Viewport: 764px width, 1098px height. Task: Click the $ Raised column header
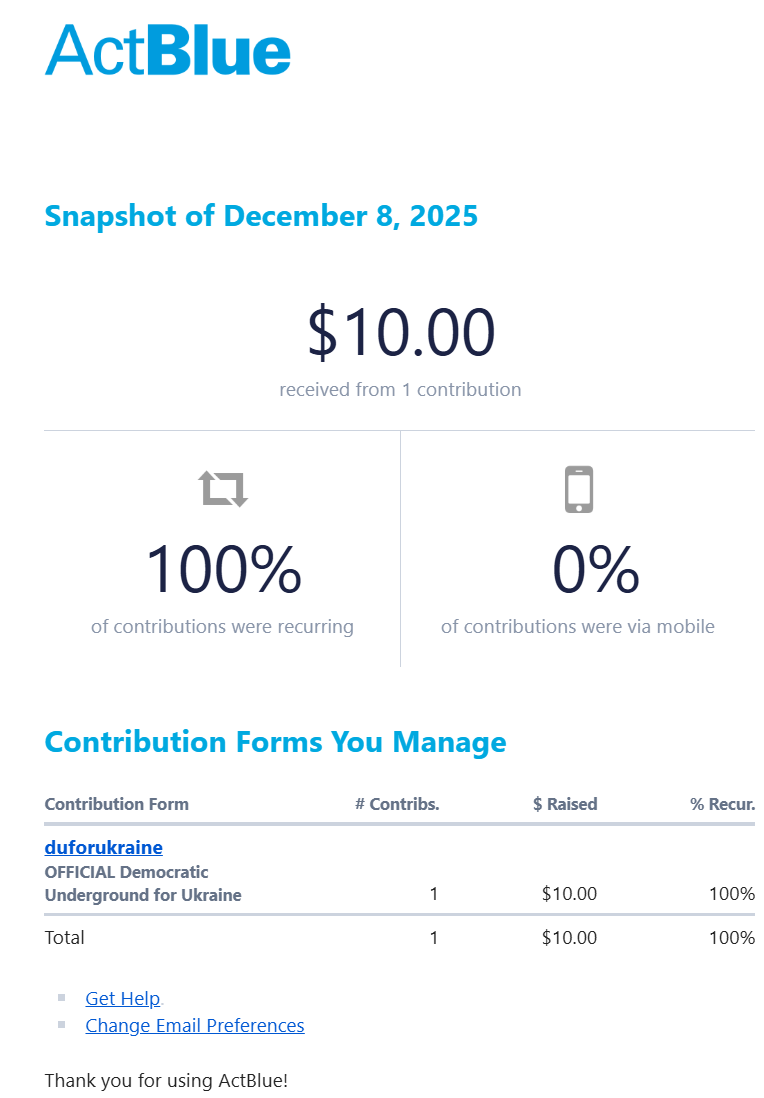(565, 804)
